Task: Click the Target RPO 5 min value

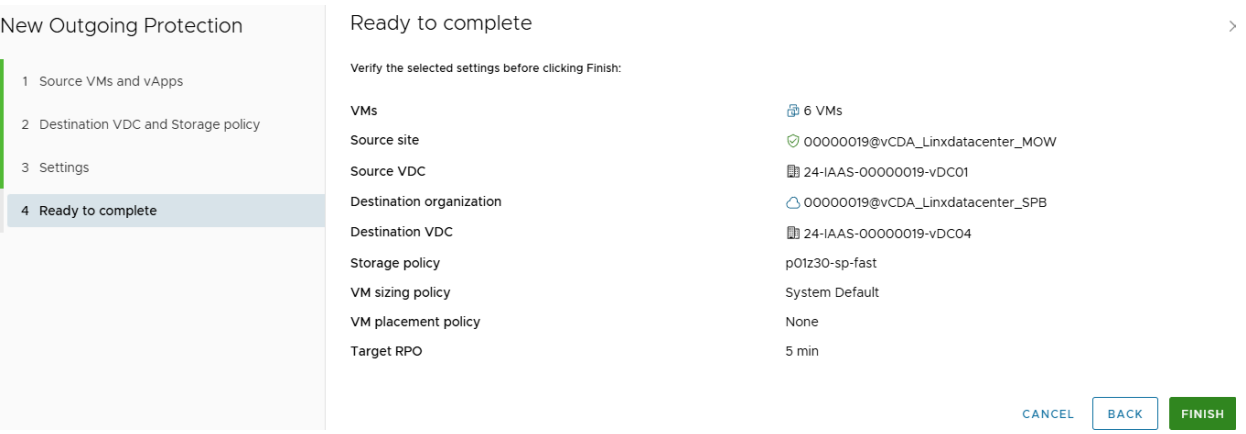Action: [x=802, y=352]
